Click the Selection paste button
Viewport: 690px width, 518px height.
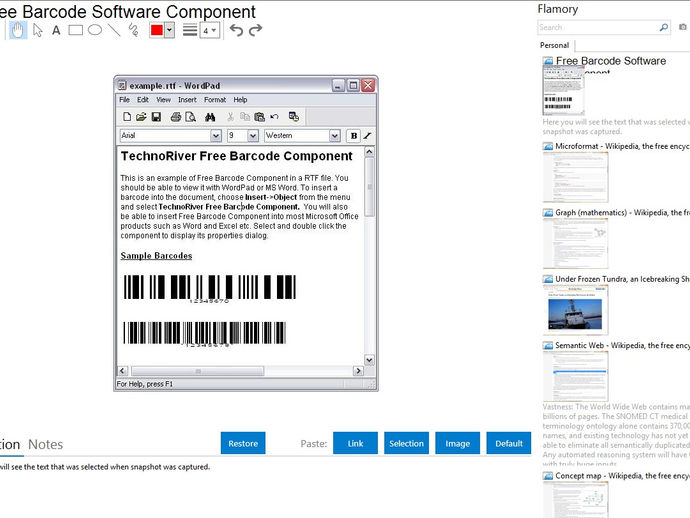click(x=406, y=443)
